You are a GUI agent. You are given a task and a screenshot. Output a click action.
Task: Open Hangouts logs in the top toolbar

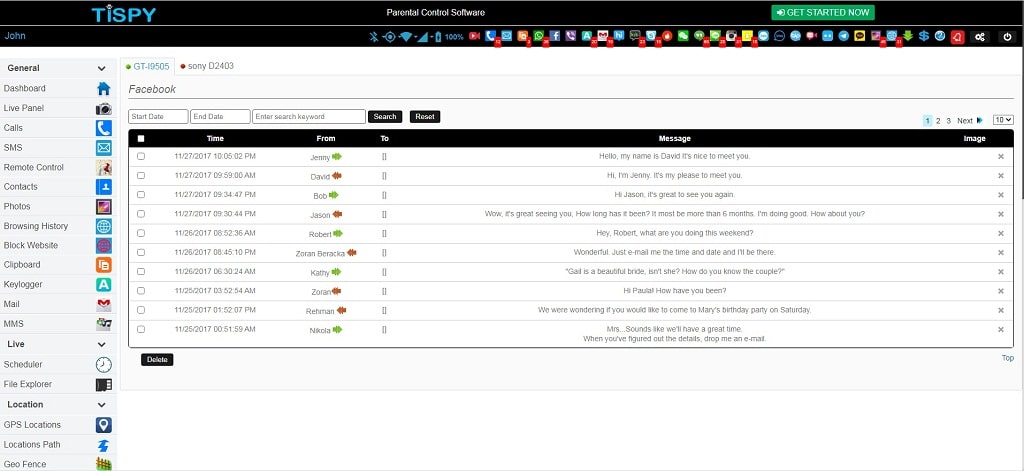699,36
